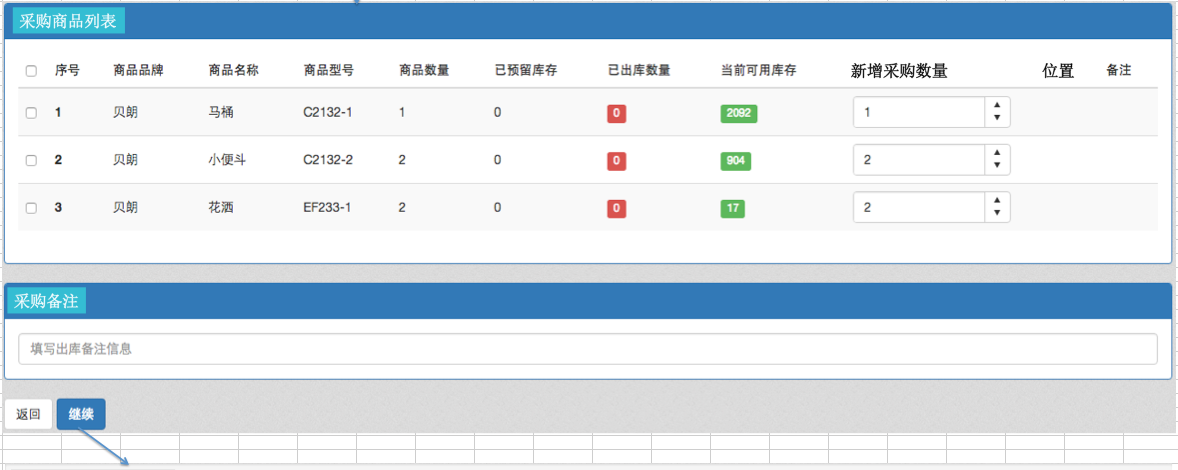This screenshot has width=1178, height=470.
Task: Click the red 0 badge for 花洒
Action: click(616, 209)
